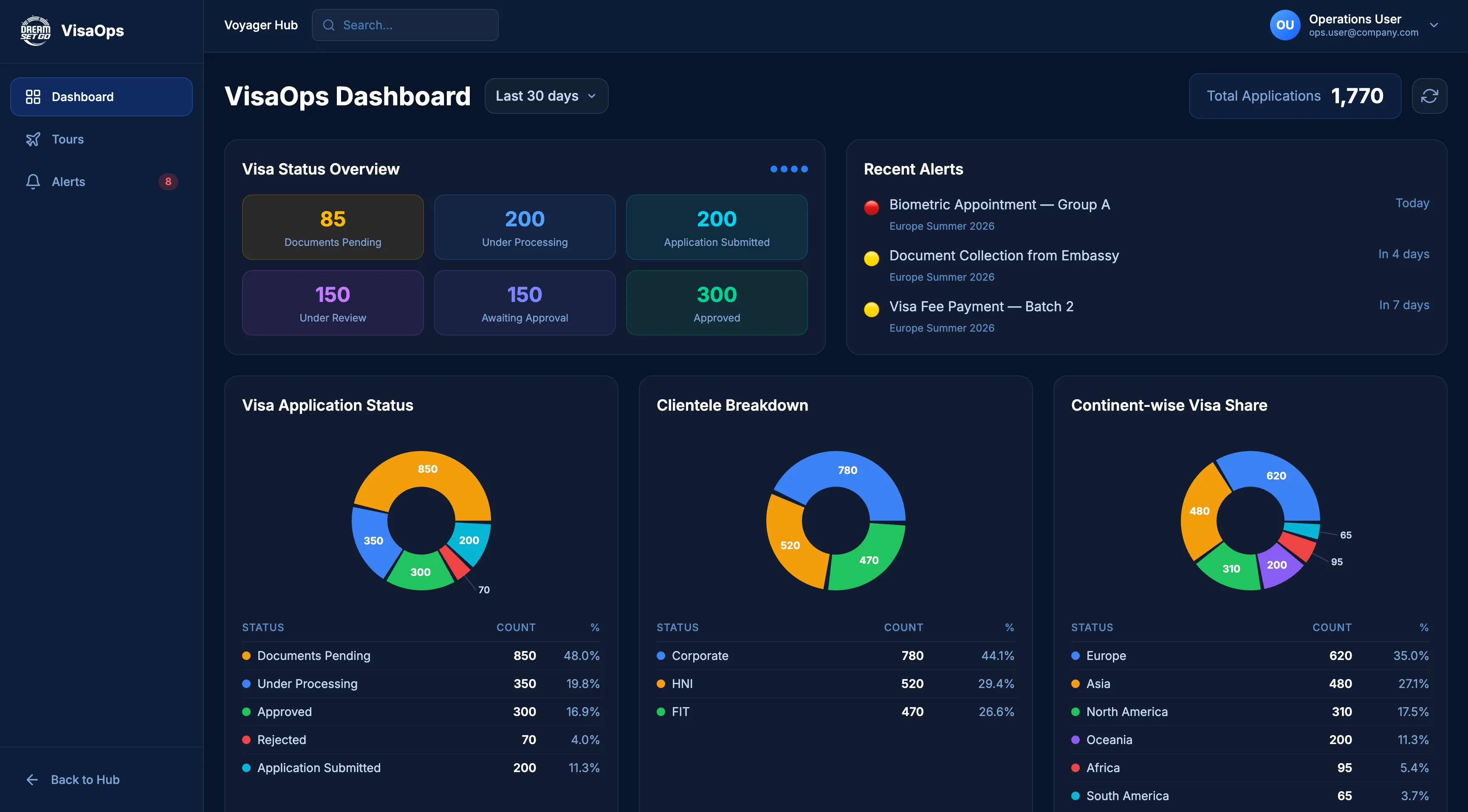Click the search magnifier icon
Image resolution: width=1468 pixels, height=812 pixels.
click(328, 25)
